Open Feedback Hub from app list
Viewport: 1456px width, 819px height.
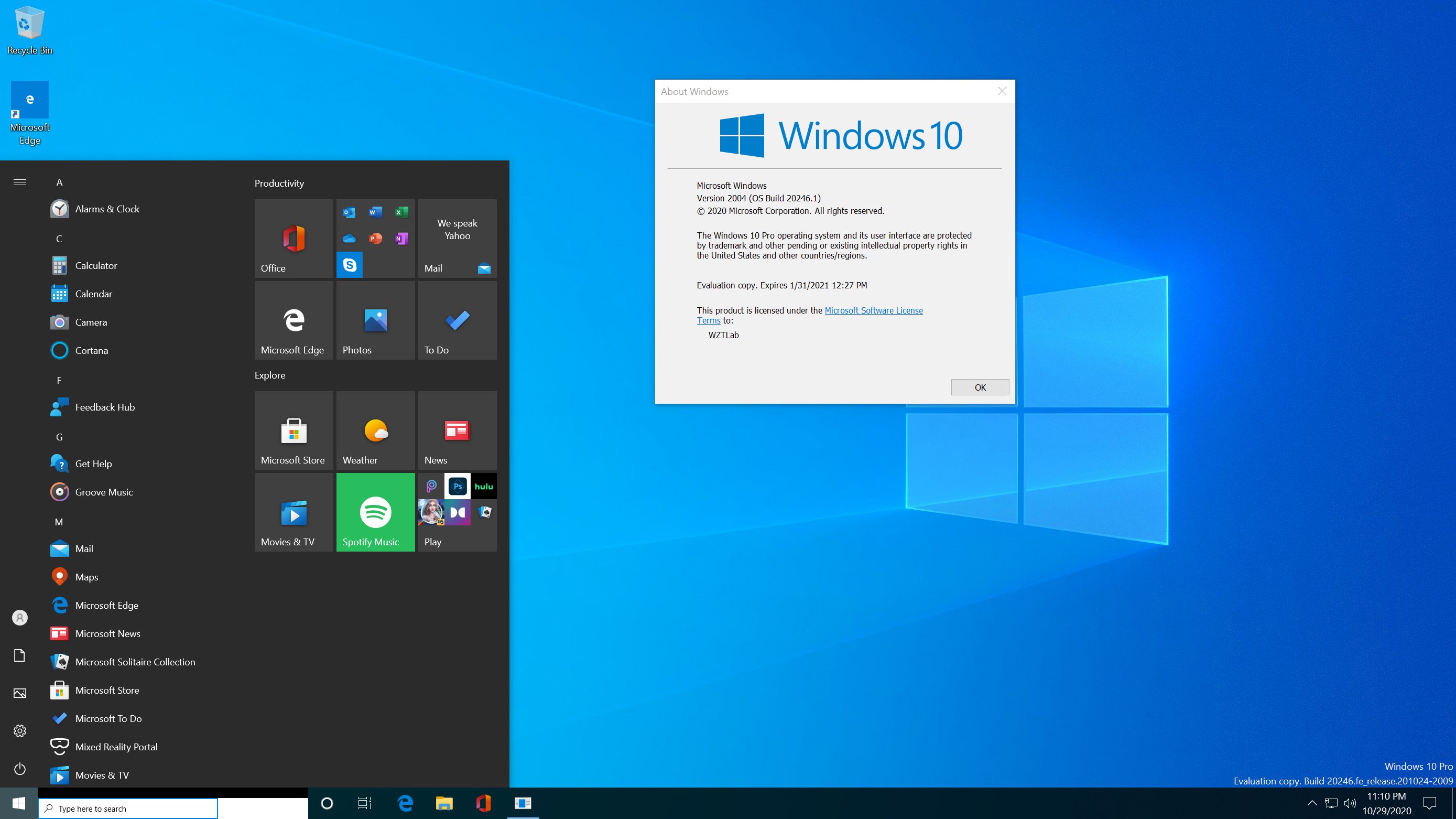point(105,407)
